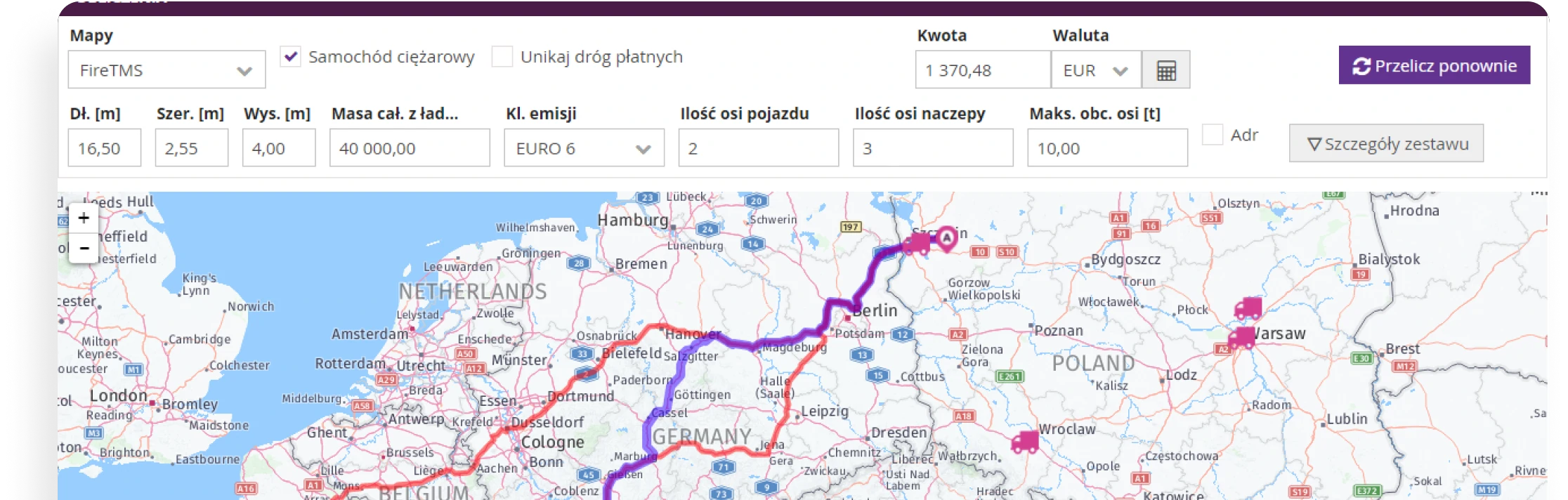1568x500 pixels.
Task: Click the truck marker directly on Warsaw
Action: pos(1241,338)
